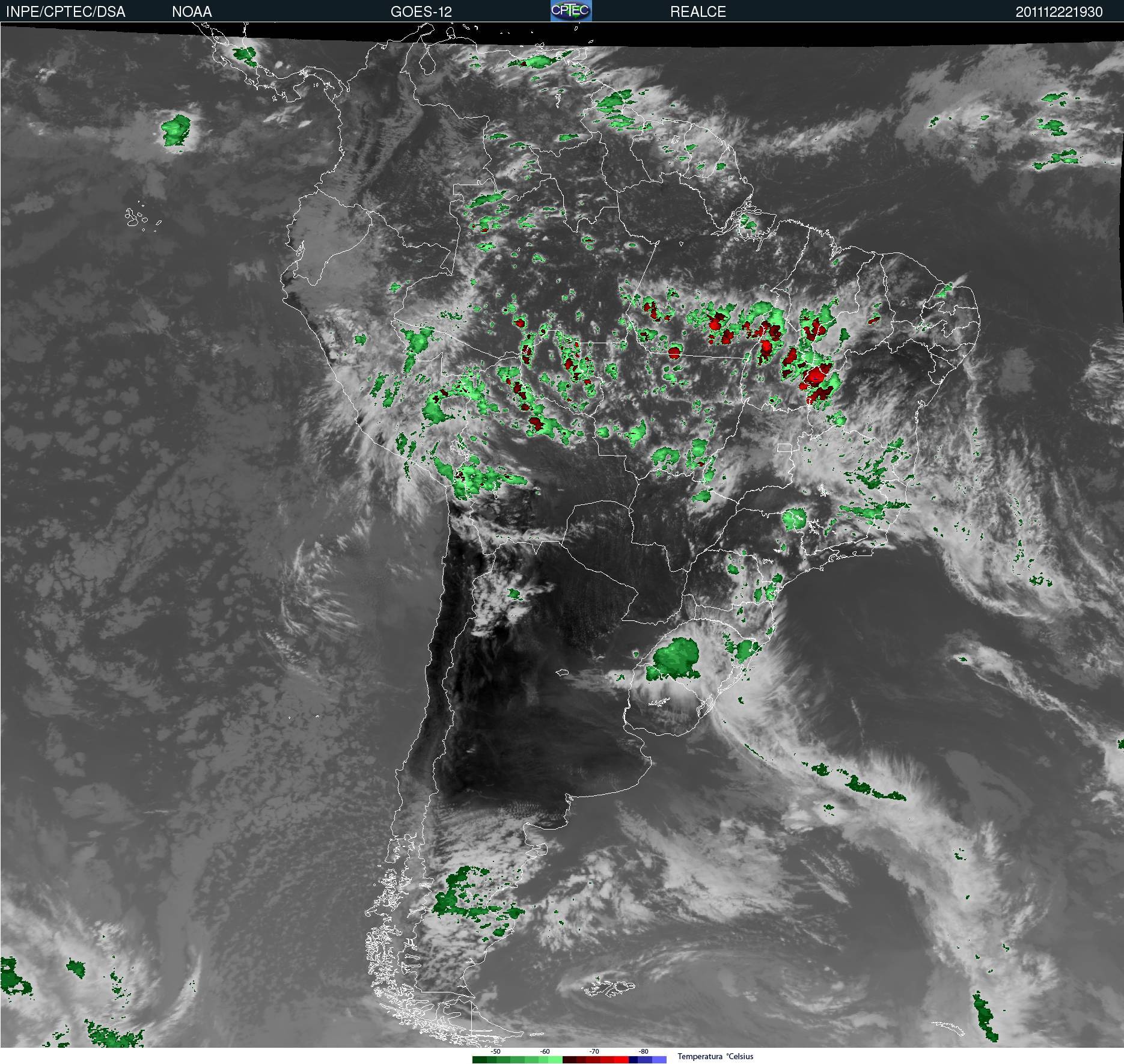Pick the -60 value on the scale

545,1051
